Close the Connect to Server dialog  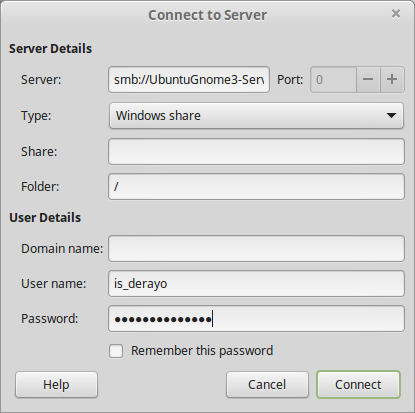(396, 14)
